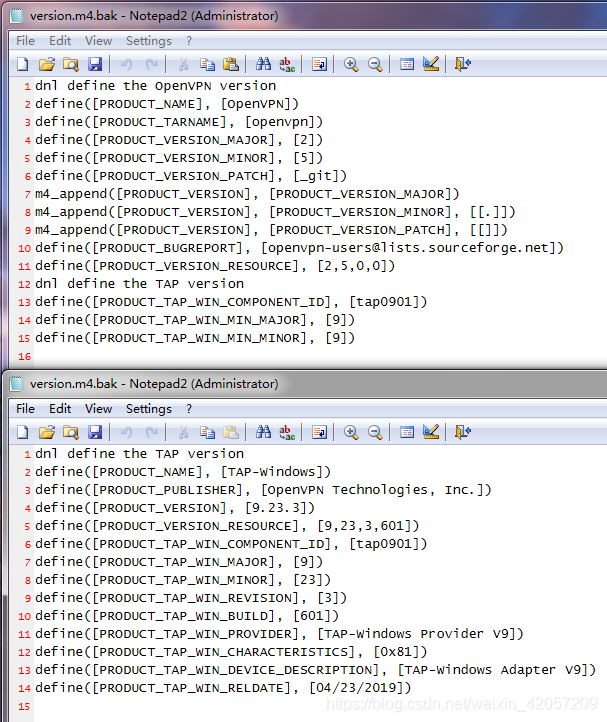Screen dimensions: 607x722
Task: Open View menu in lower Notepad2 window
Action: coord(99,409)
